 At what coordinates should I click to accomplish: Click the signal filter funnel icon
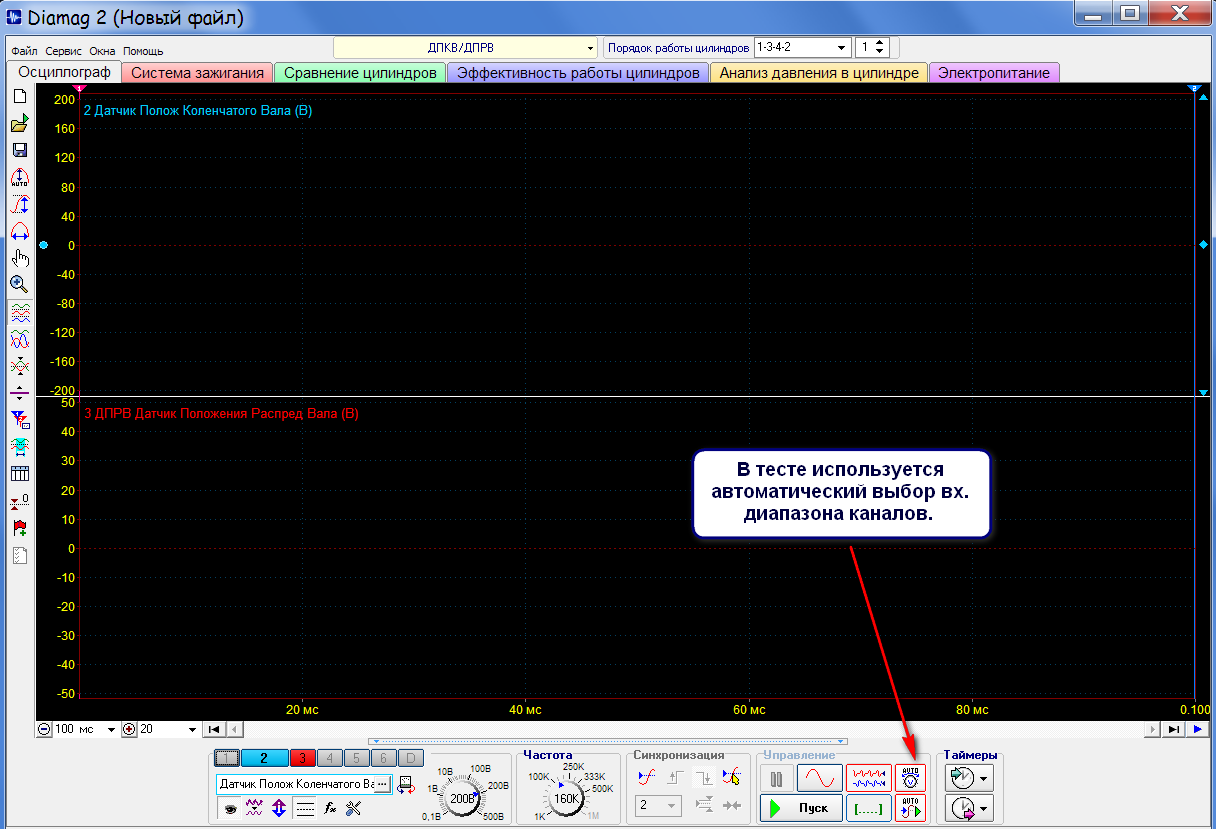coord(19,420)
